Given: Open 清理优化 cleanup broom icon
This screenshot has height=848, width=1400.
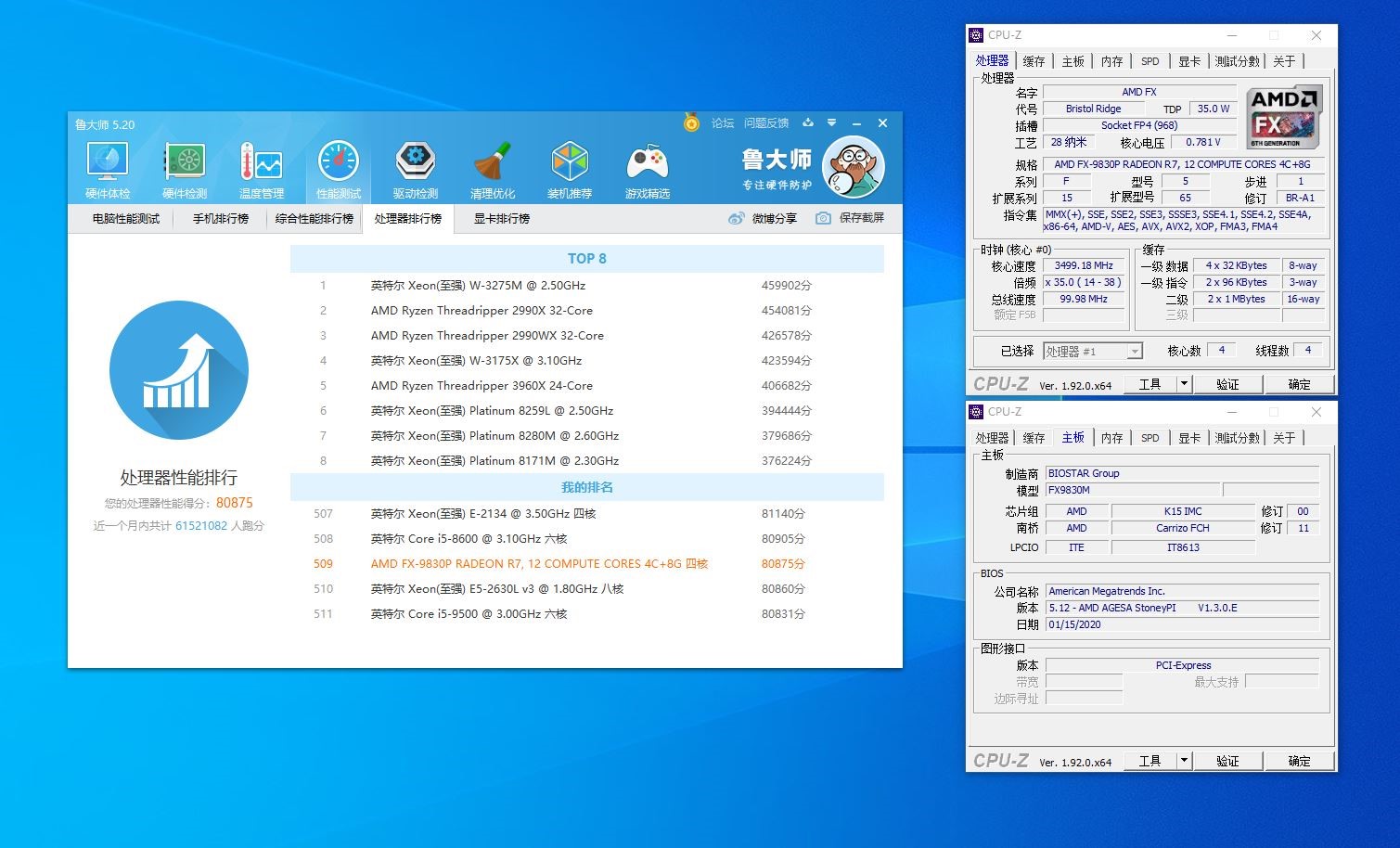Looking at the screenshot, I should 492,171.
